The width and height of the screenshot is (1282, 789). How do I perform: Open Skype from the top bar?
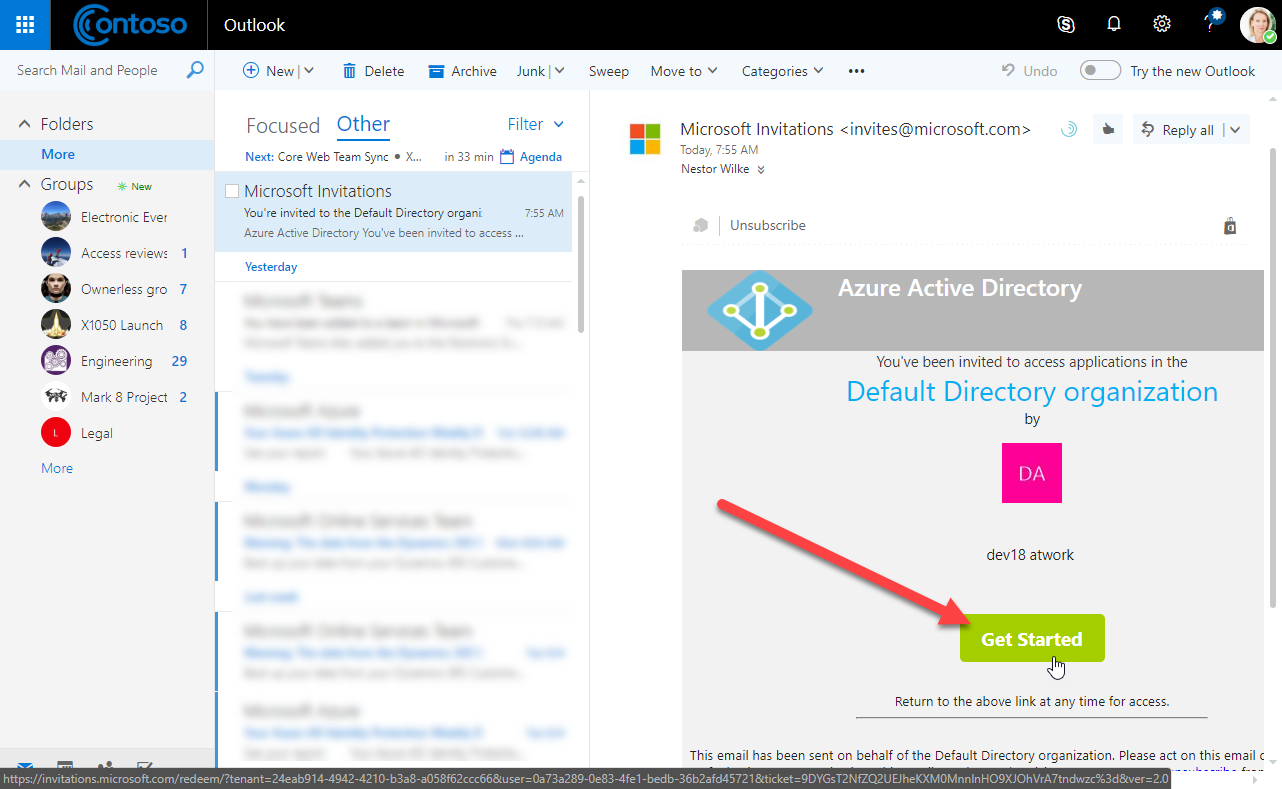[x=1066, y=25]
